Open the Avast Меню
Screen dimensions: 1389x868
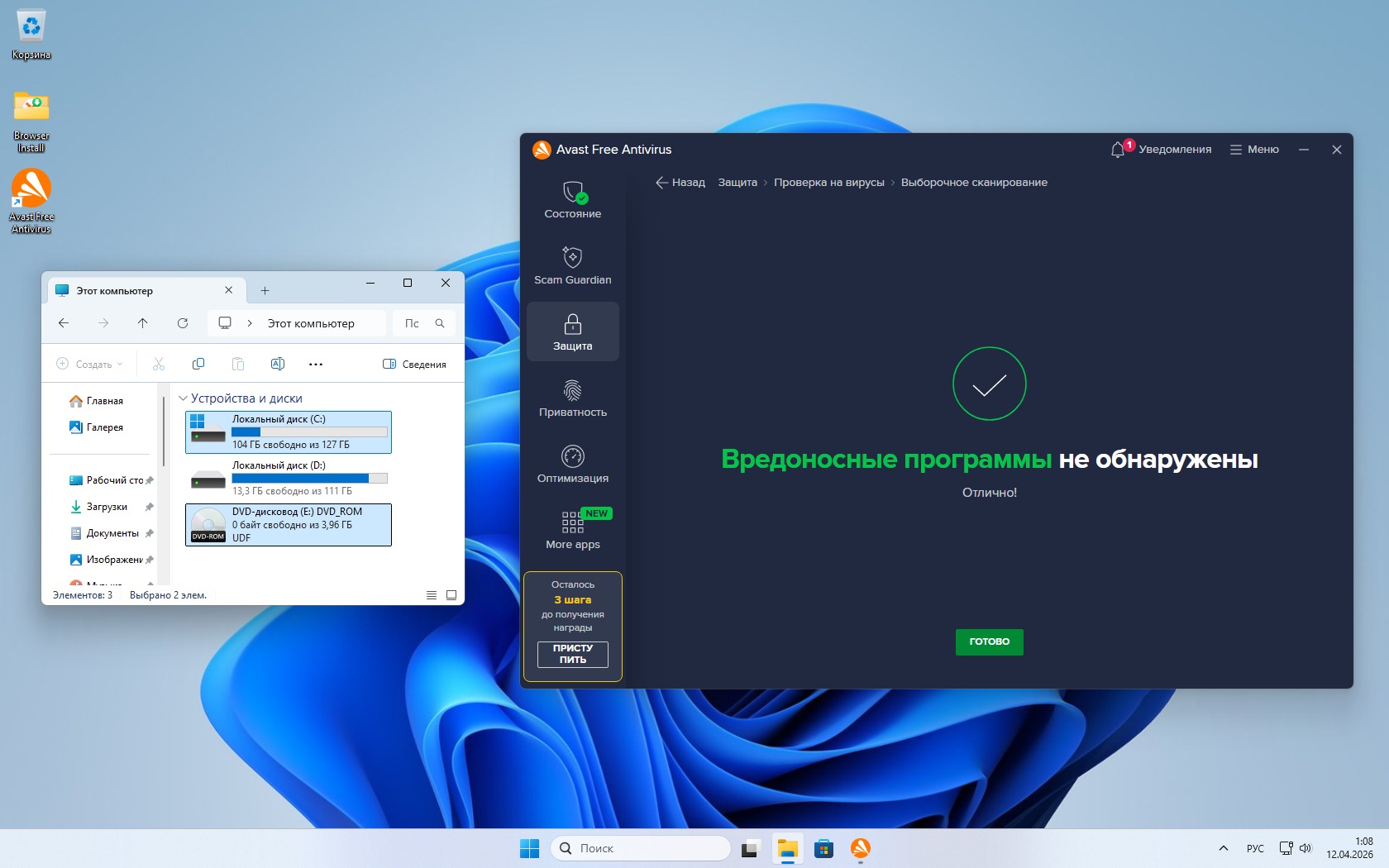[x=1254, y=150]
